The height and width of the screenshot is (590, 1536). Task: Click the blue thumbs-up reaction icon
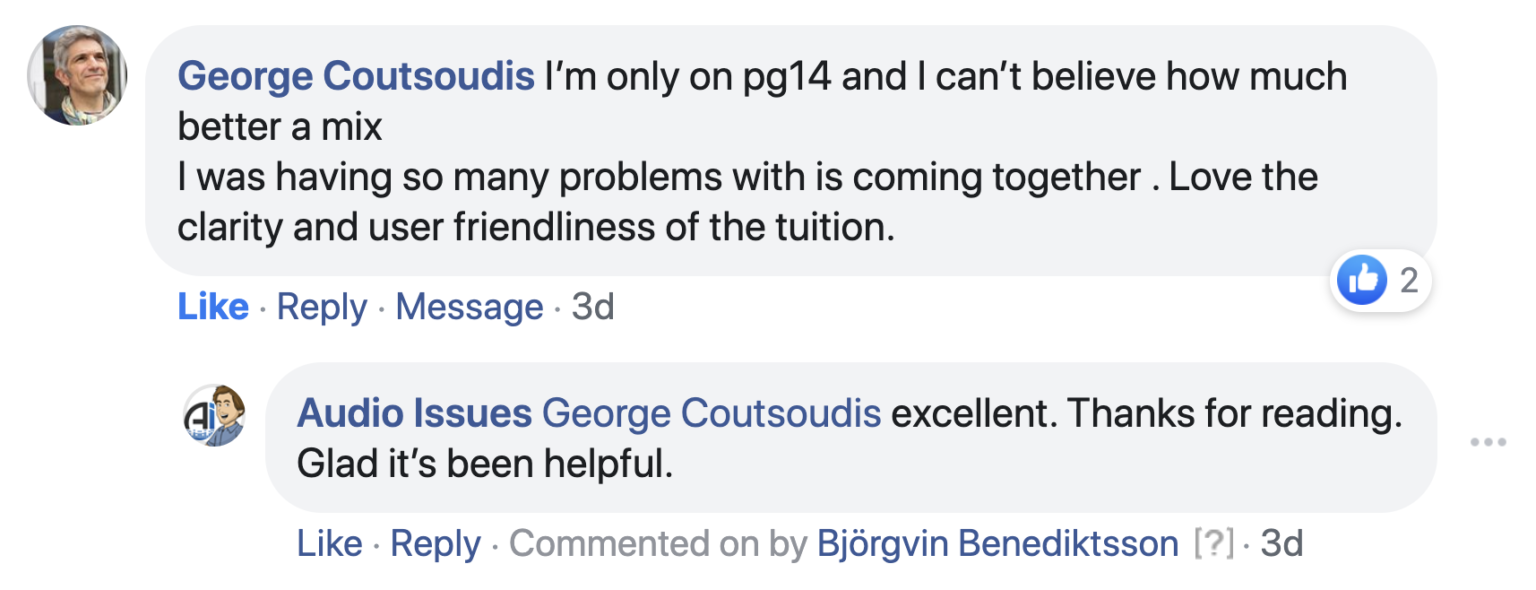tap(1362, 280)
